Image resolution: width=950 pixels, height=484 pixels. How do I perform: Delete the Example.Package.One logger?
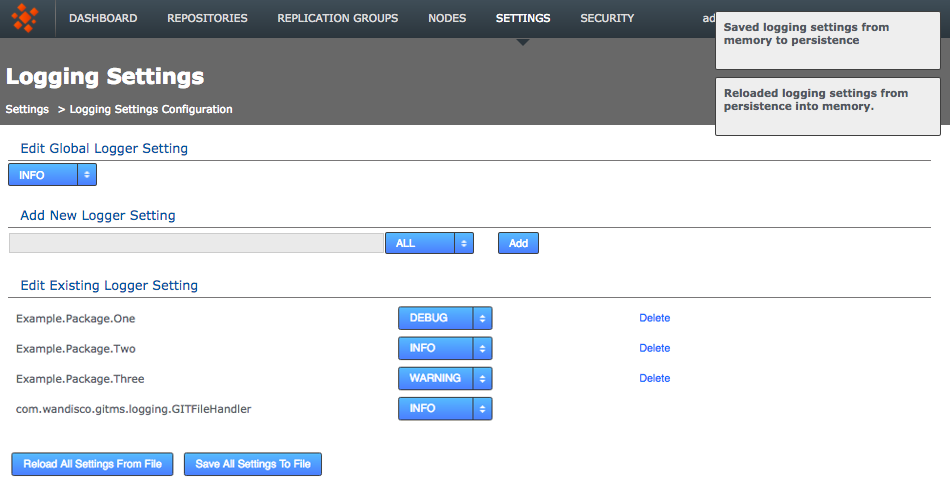(x=654, y=318)
